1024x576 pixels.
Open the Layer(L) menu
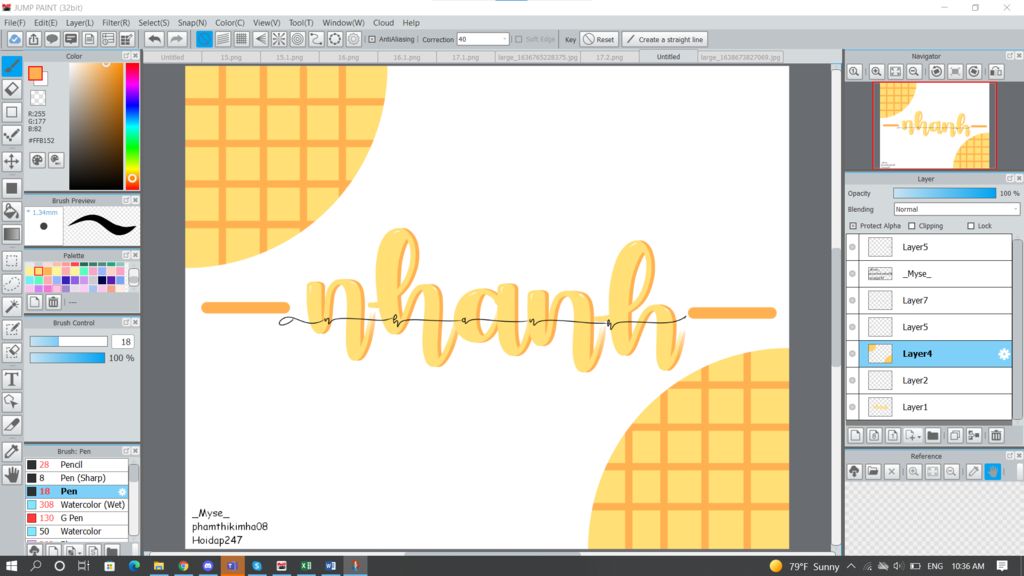coord(80,22)
